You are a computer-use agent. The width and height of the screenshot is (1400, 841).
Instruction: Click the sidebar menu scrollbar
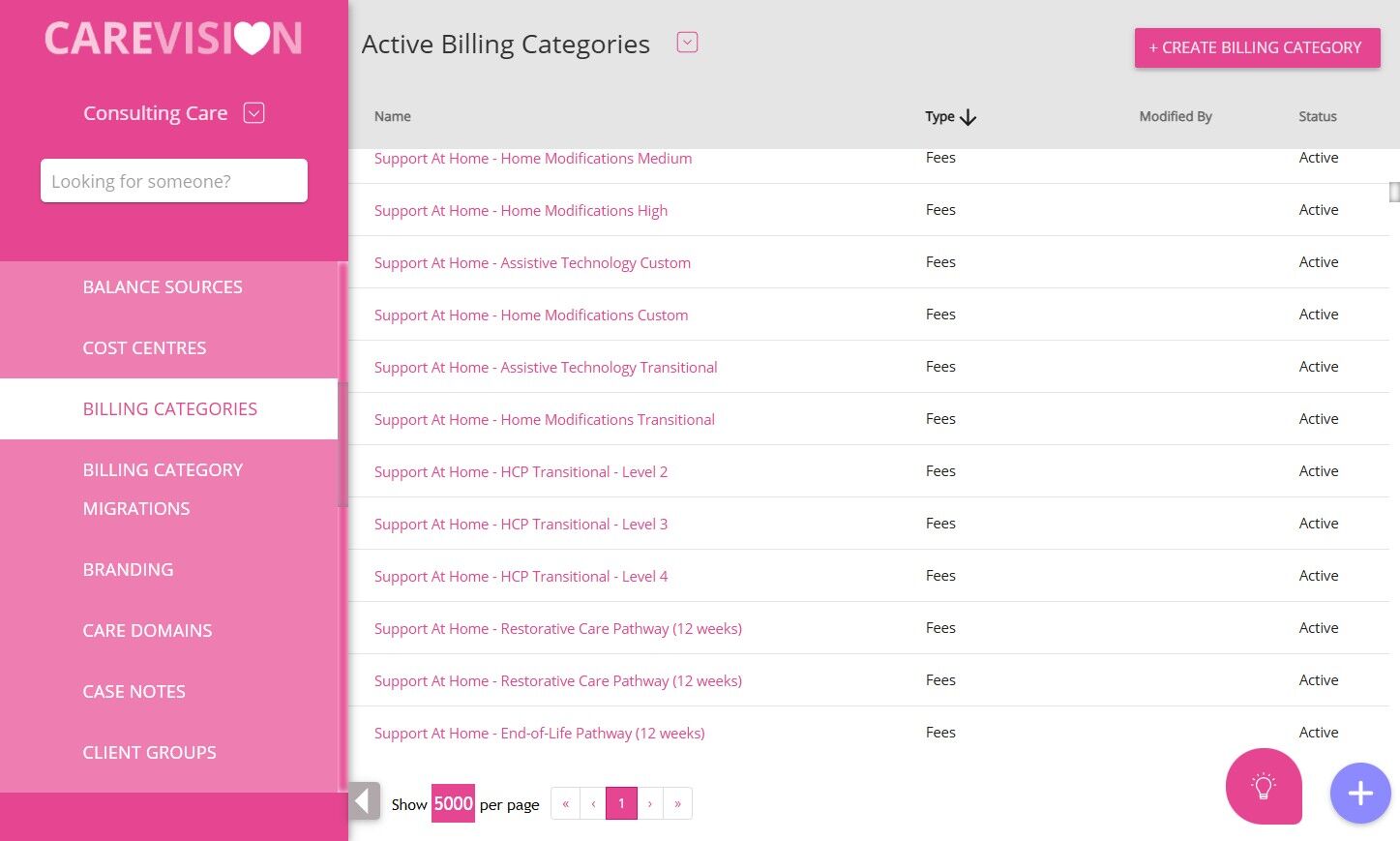[x=343, y=445]
